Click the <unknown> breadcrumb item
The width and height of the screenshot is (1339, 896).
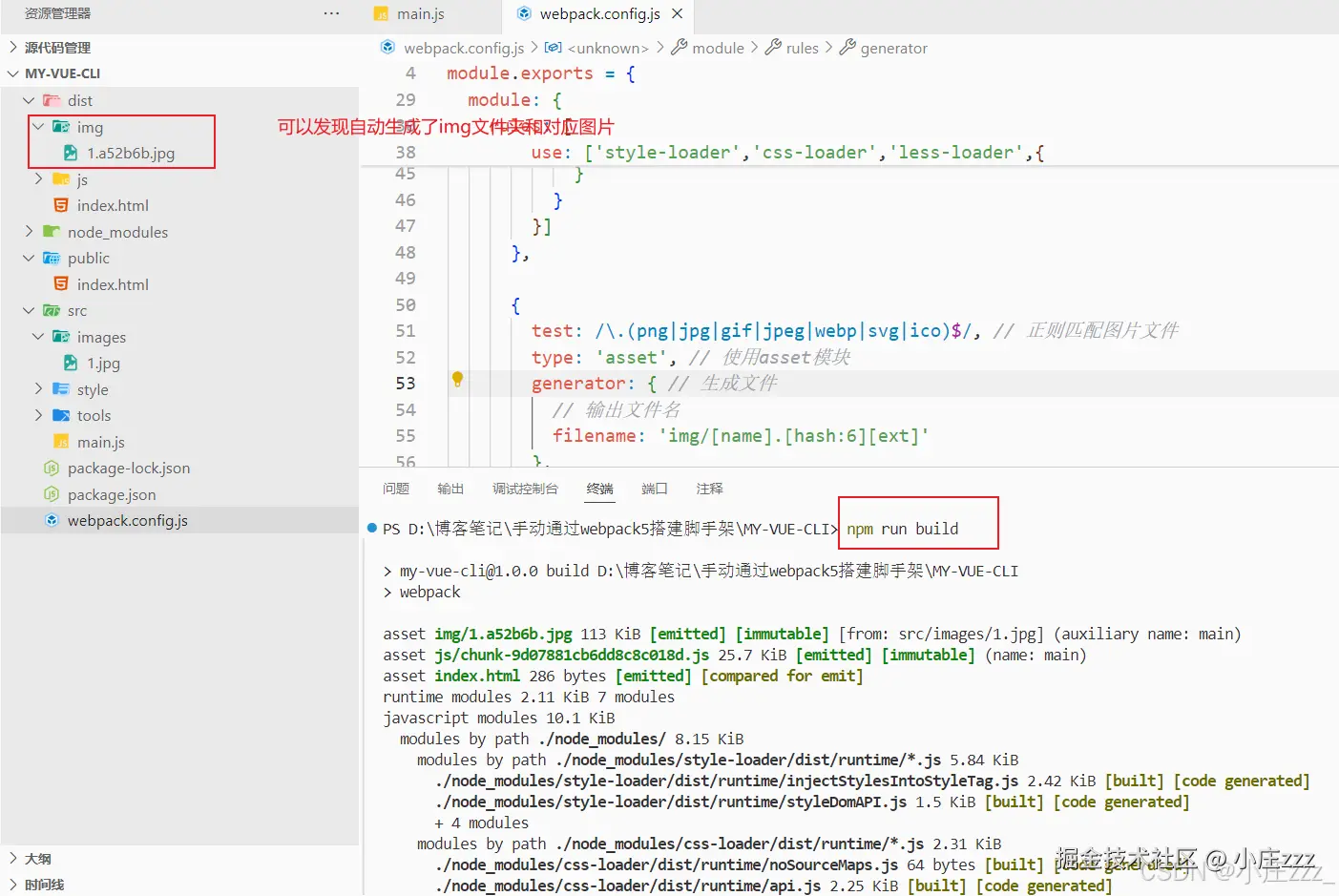(608, 48)
